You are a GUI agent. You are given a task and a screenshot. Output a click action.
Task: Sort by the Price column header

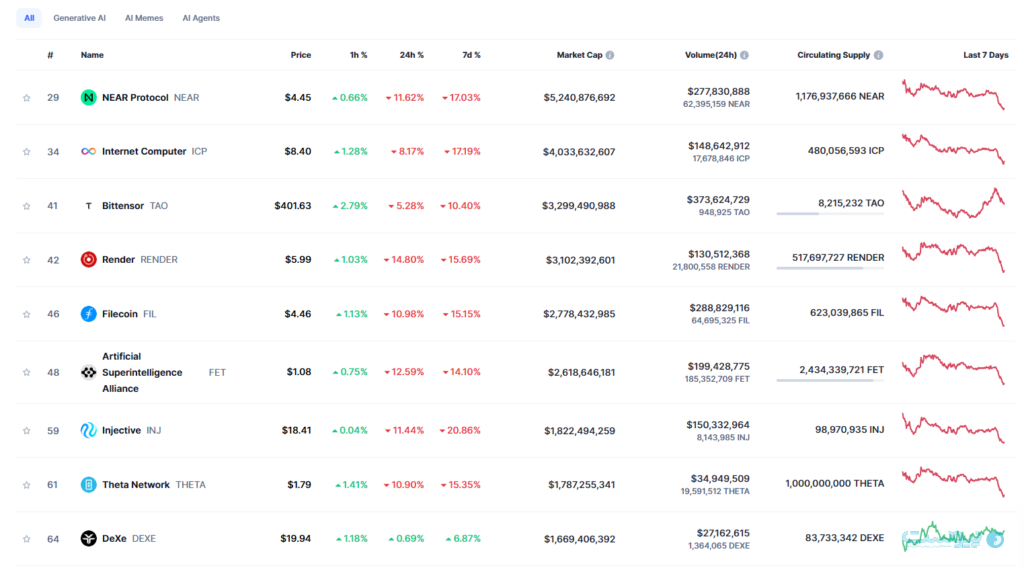point(300,55)
